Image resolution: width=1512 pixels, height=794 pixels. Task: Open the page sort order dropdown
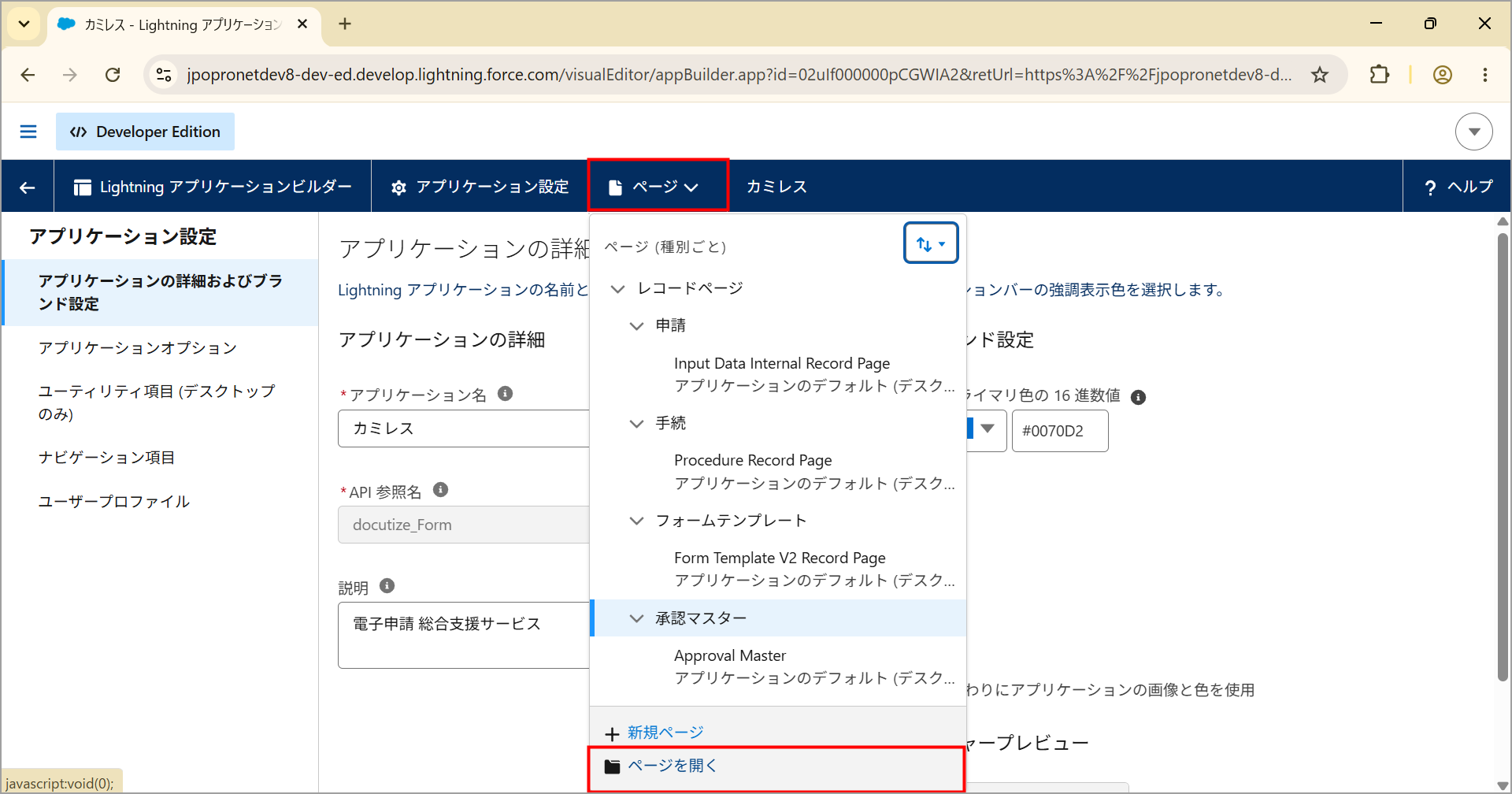coord(931,243)
